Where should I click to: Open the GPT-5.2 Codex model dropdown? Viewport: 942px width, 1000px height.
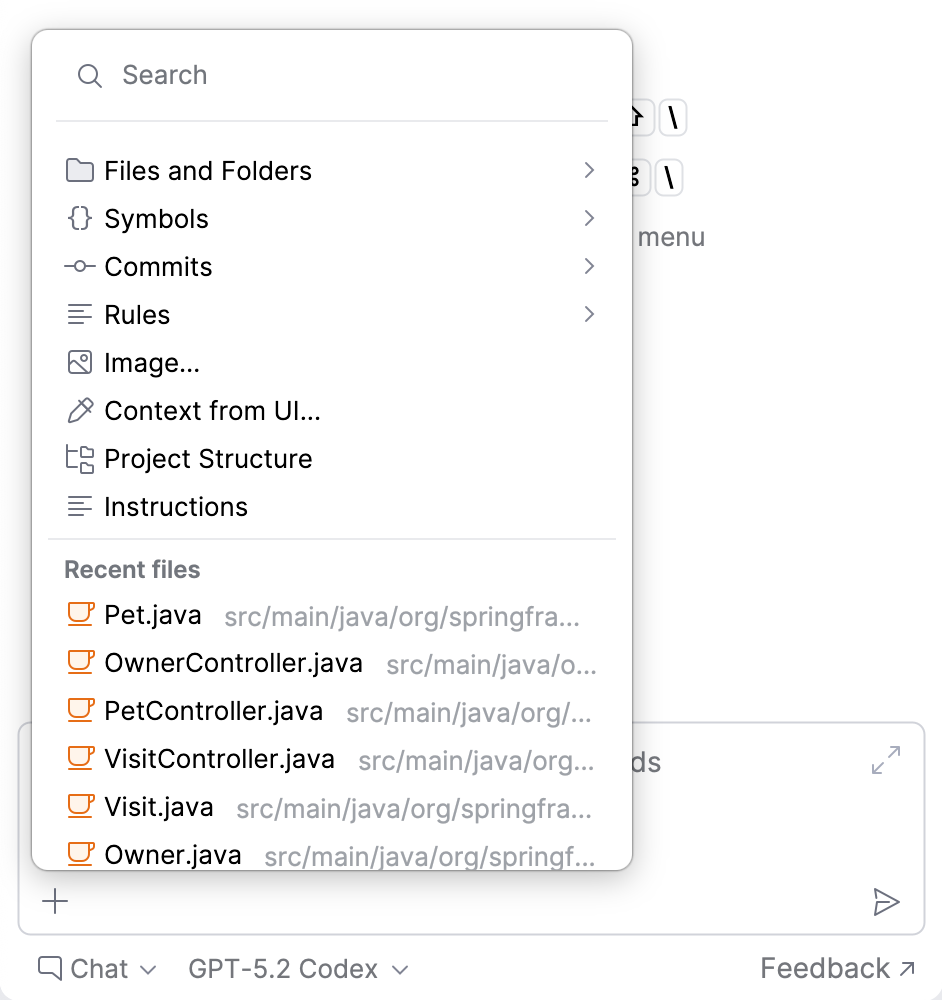coord(298,969)
